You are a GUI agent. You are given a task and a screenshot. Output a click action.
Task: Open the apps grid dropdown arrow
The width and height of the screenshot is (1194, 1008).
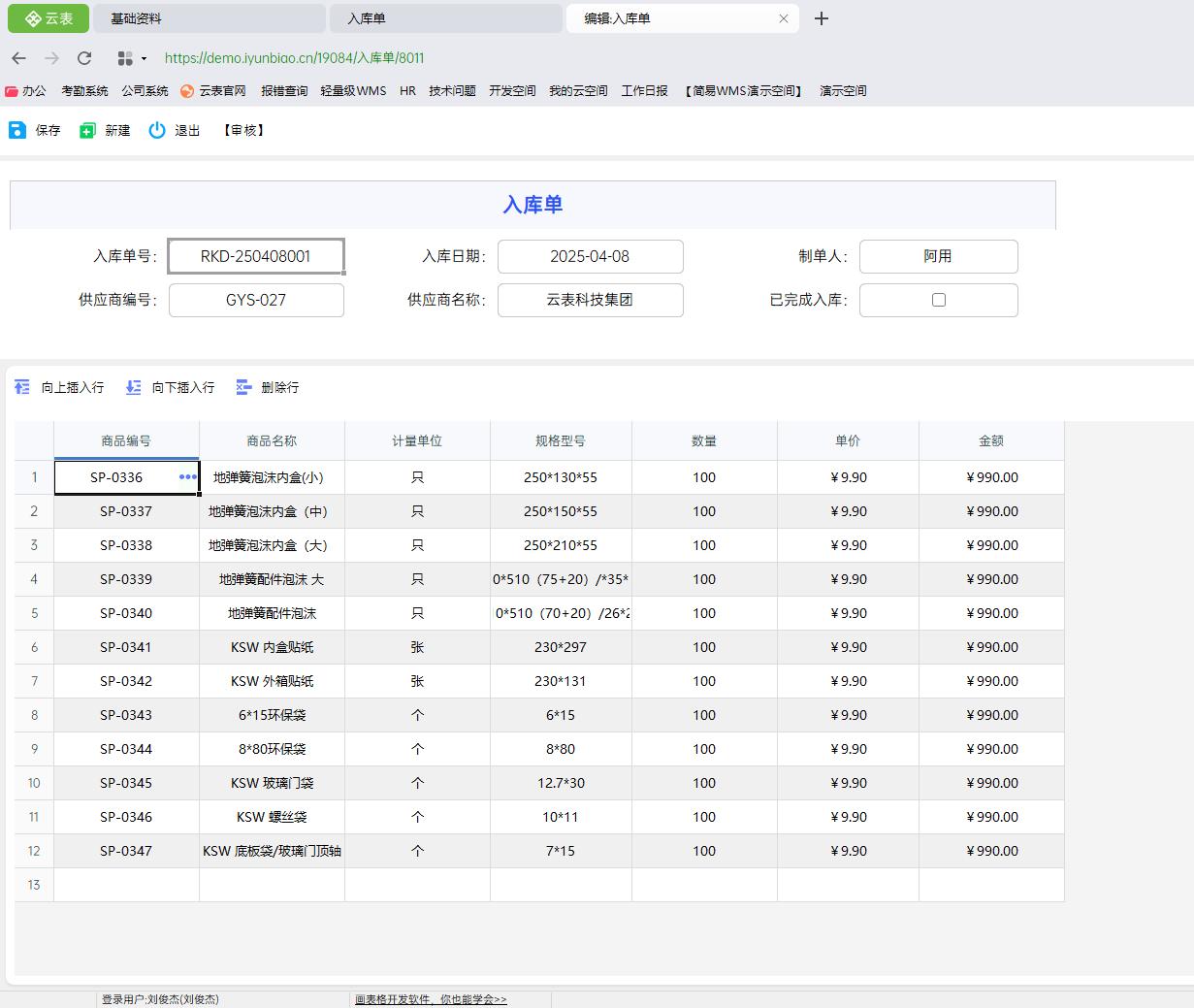click(144, 59)
